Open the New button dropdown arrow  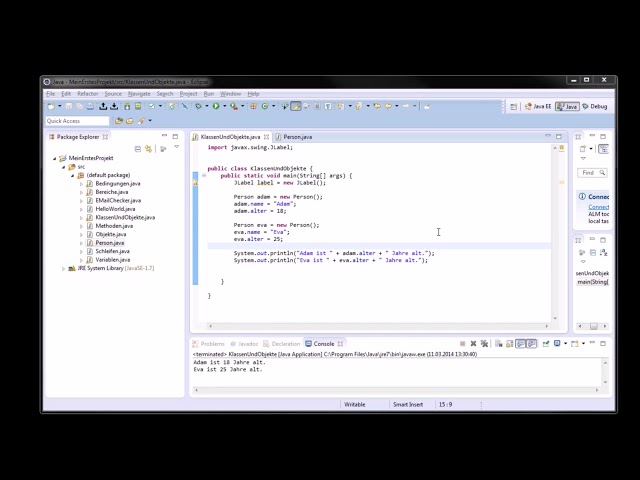pos(60,106)
